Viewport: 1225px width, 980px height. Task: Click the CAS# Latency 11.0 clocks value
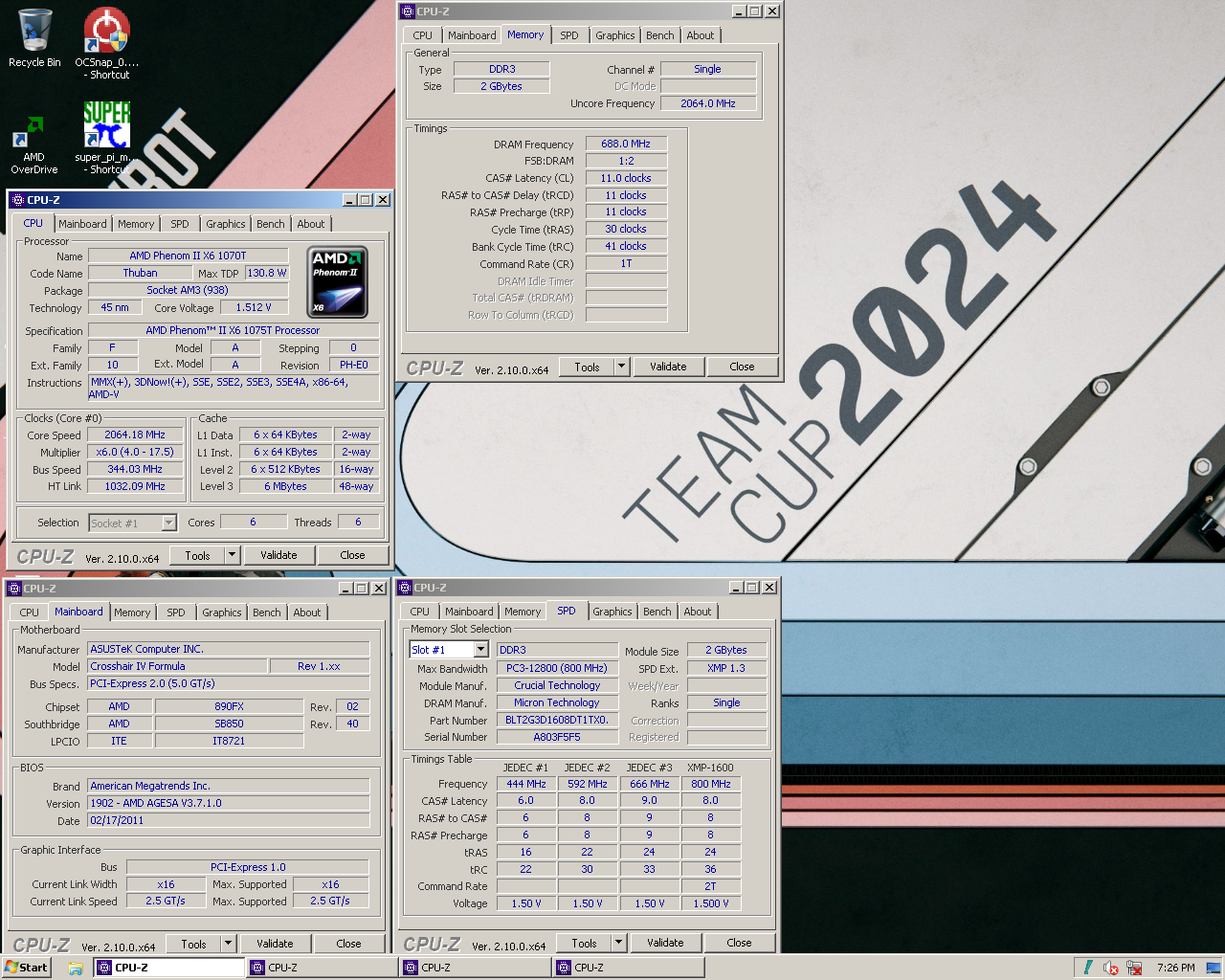(626, 178)
